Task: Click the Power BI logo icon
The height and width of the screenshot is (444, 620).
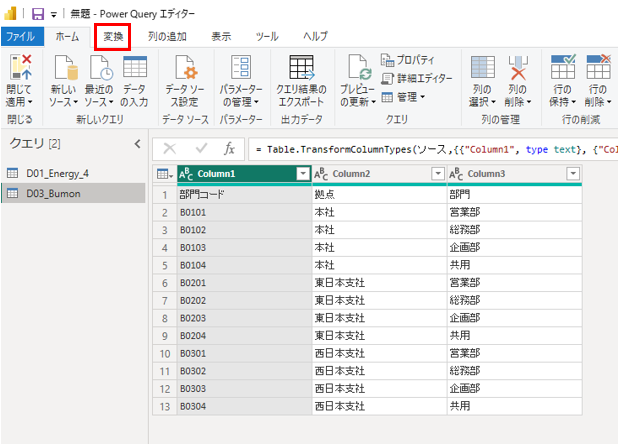Action: click(10, 13)
